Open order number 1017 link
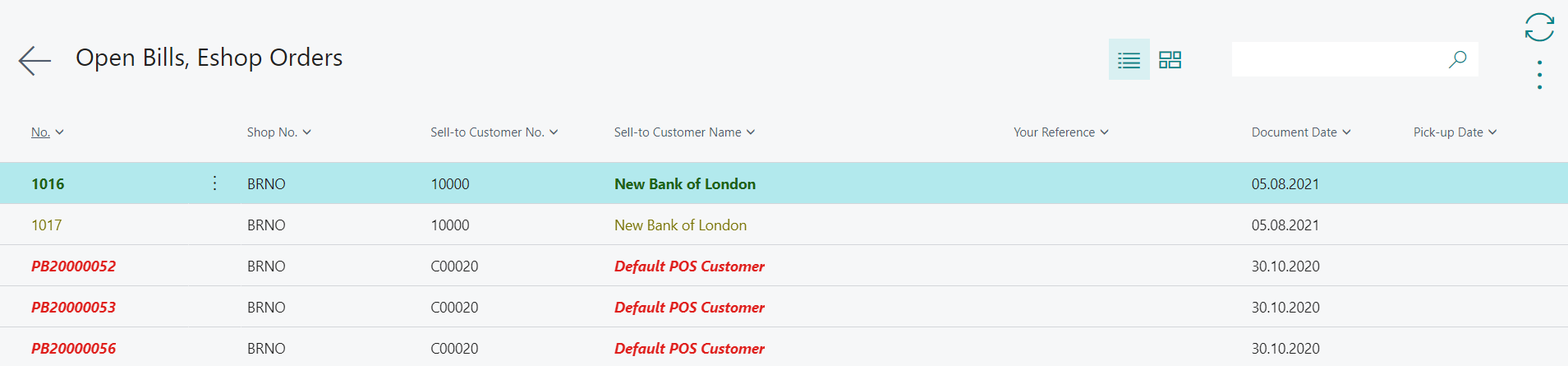Screen dimensions: 1568x366 coord(47,225)
